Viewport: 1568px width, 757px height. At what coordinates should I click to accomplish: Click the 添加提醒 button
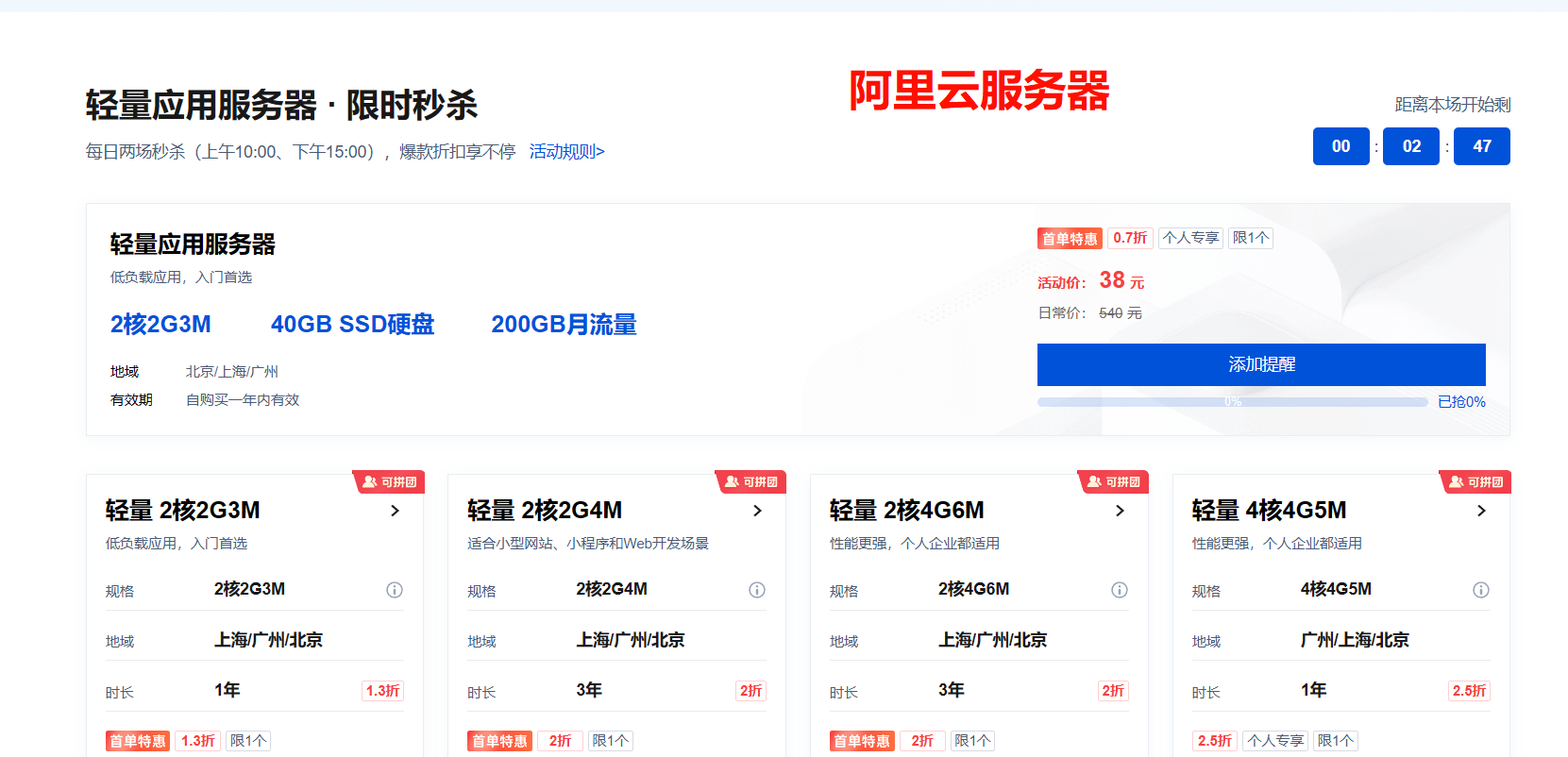1261,364
